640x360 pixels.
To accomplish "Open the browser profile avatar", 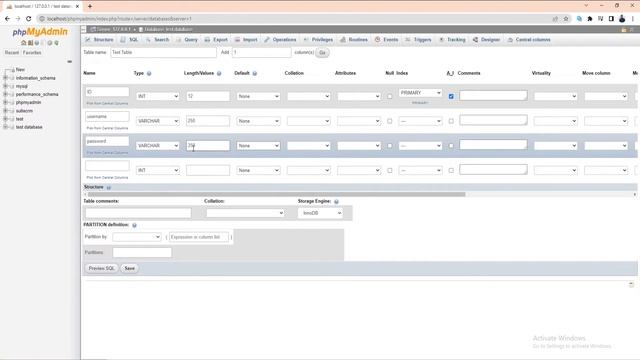I will (x=622, y=19).
